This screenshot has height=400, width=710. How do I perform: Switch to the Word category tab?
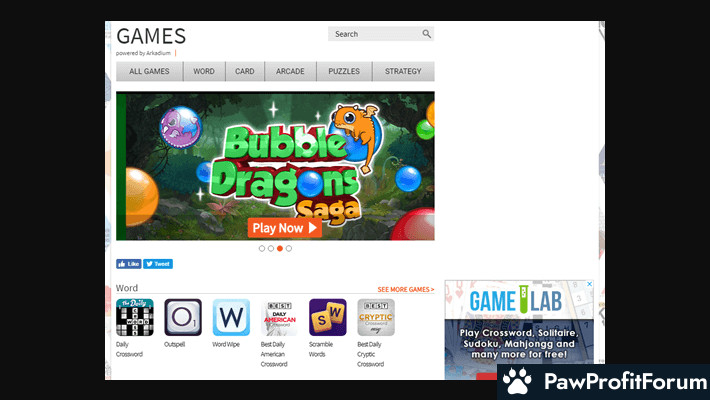204,71
